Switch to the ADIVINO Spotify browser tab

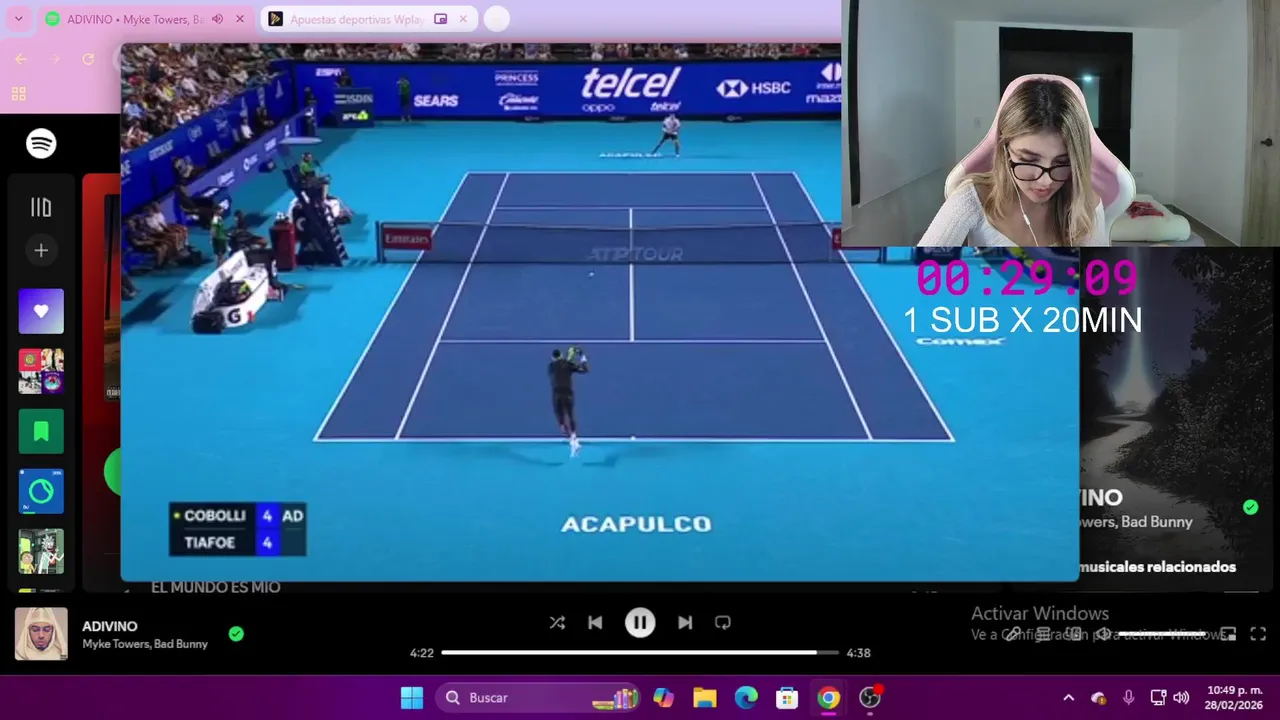coord(146,19)
